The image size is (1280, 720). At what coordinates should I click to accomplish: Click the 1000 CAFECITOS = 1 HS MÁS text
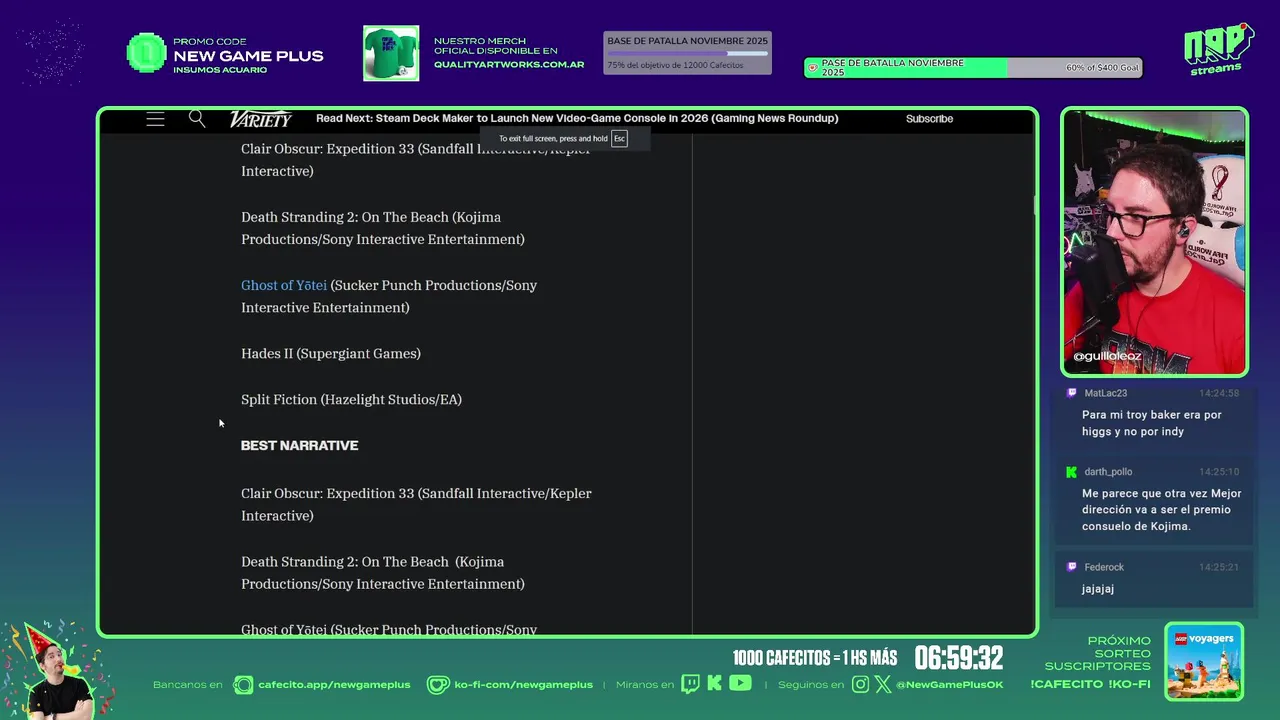(815, 658)
